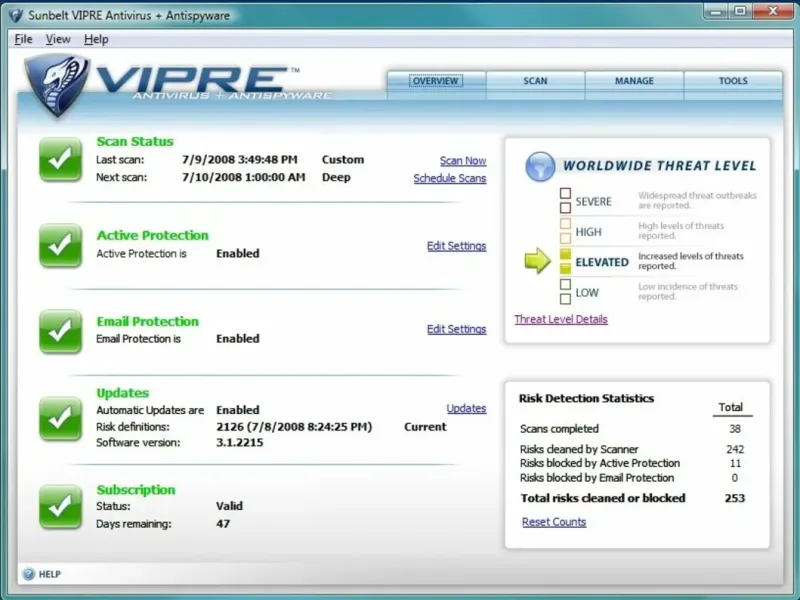This screenshot has height=600, width=800.
Task: Click the Worldwide Threat Level globe icon
Action: pyautogui.click(x=540, y=166)
